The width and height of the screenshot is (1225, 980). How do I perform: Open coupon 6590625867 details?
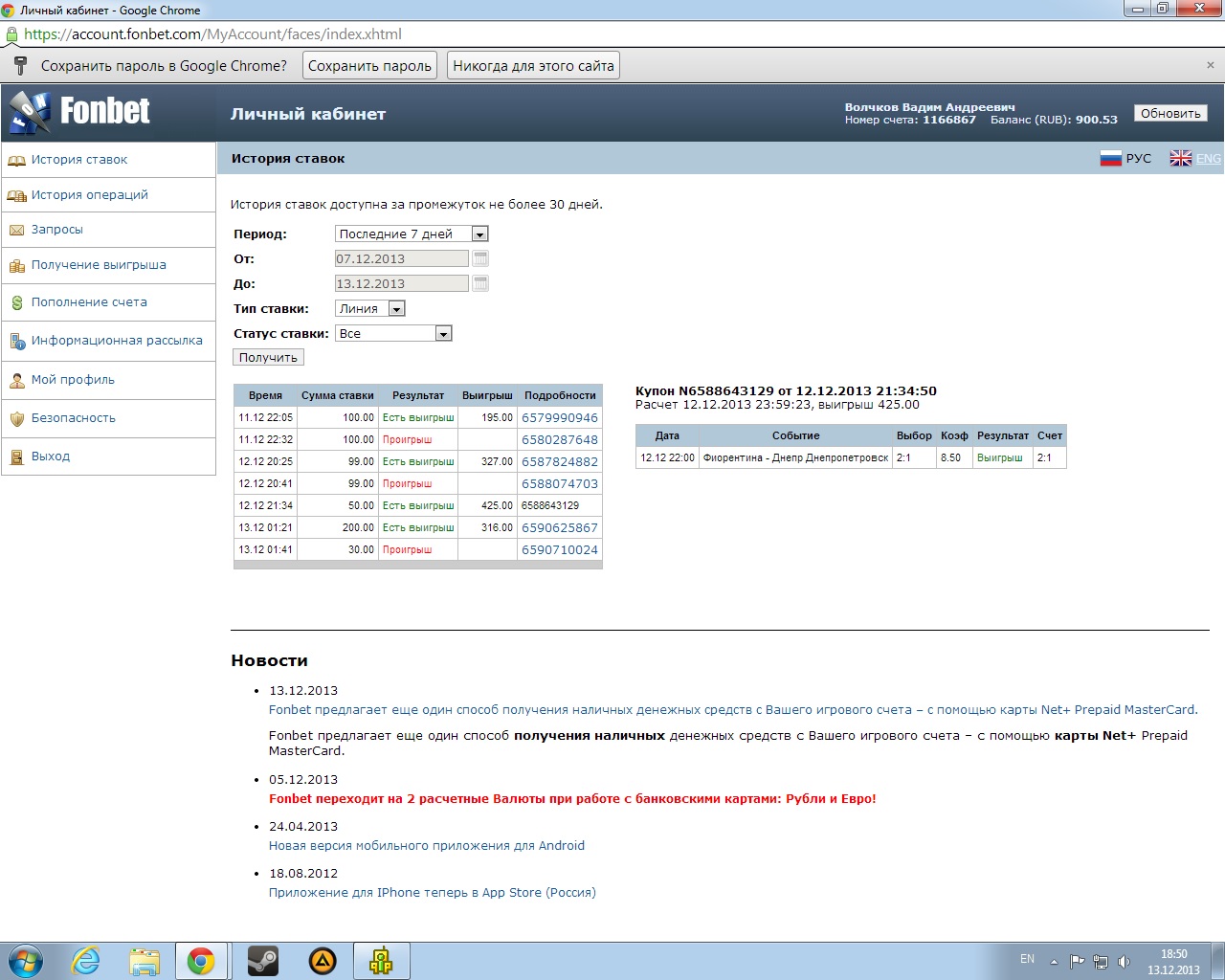(x=560, y=527)
